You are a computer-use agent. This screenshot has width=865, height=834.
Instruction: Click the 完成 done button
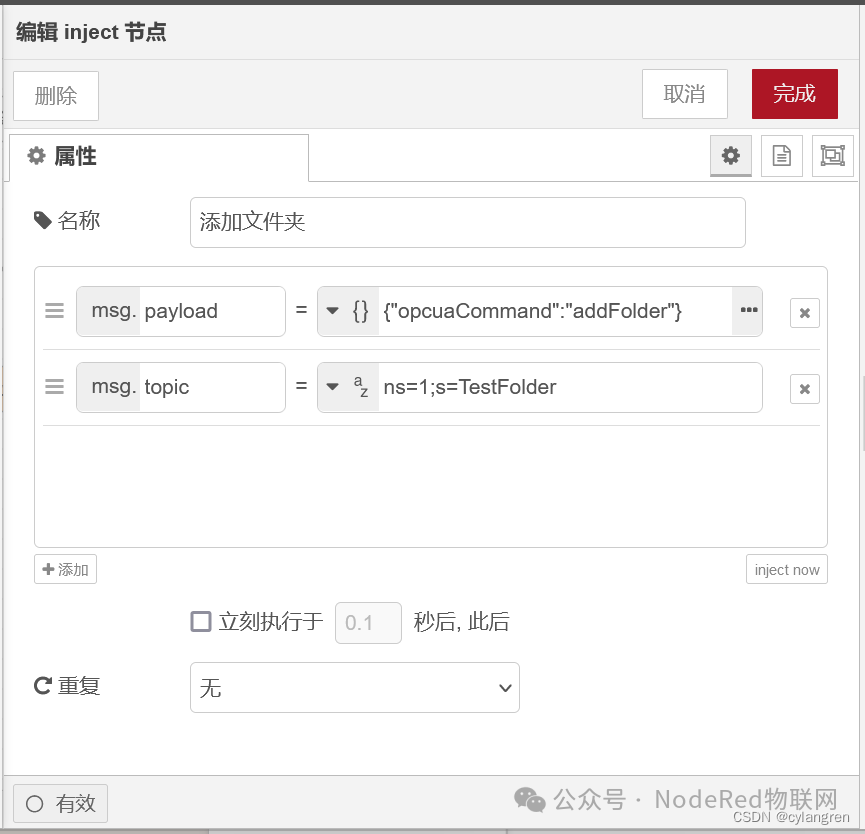point(794,94)
